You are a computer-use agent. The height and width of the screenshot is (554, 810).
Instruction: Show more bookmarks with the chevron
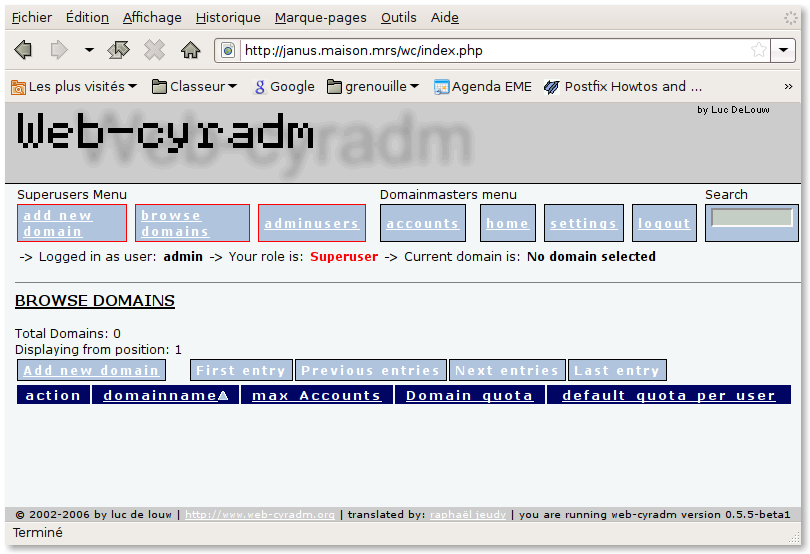(788, 87)
